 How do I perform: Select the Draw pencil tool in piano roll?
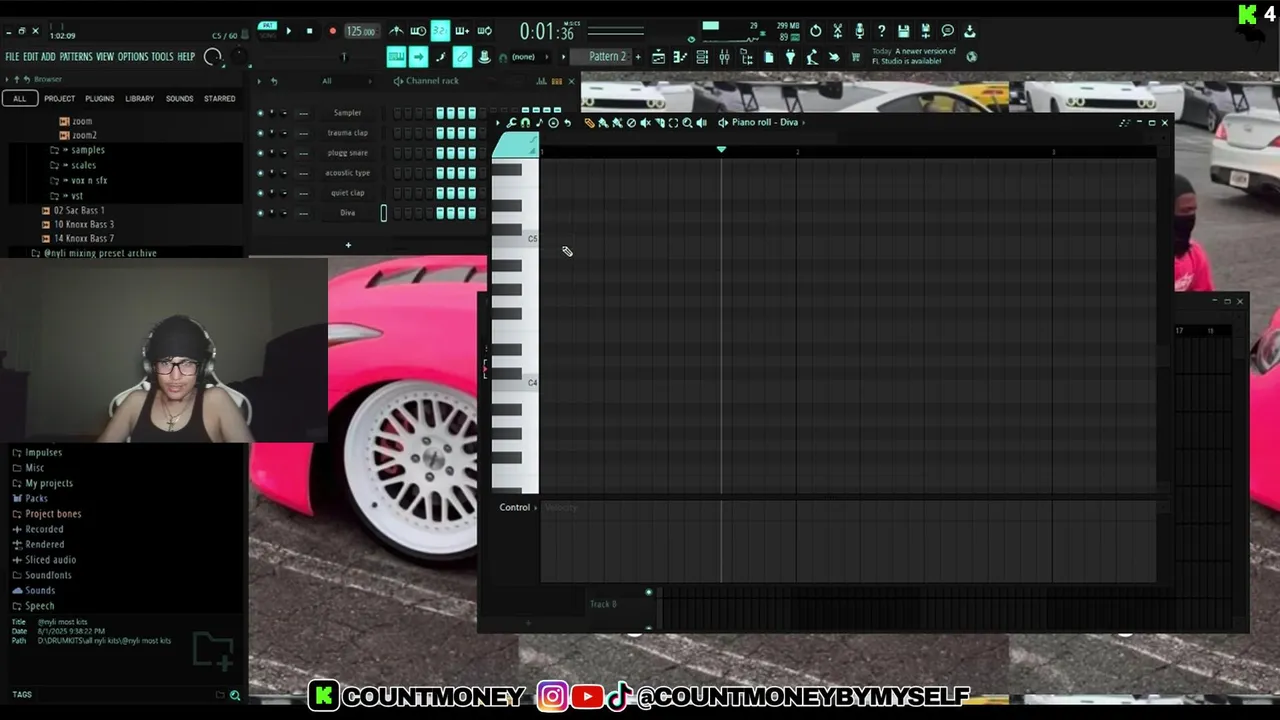590,122
